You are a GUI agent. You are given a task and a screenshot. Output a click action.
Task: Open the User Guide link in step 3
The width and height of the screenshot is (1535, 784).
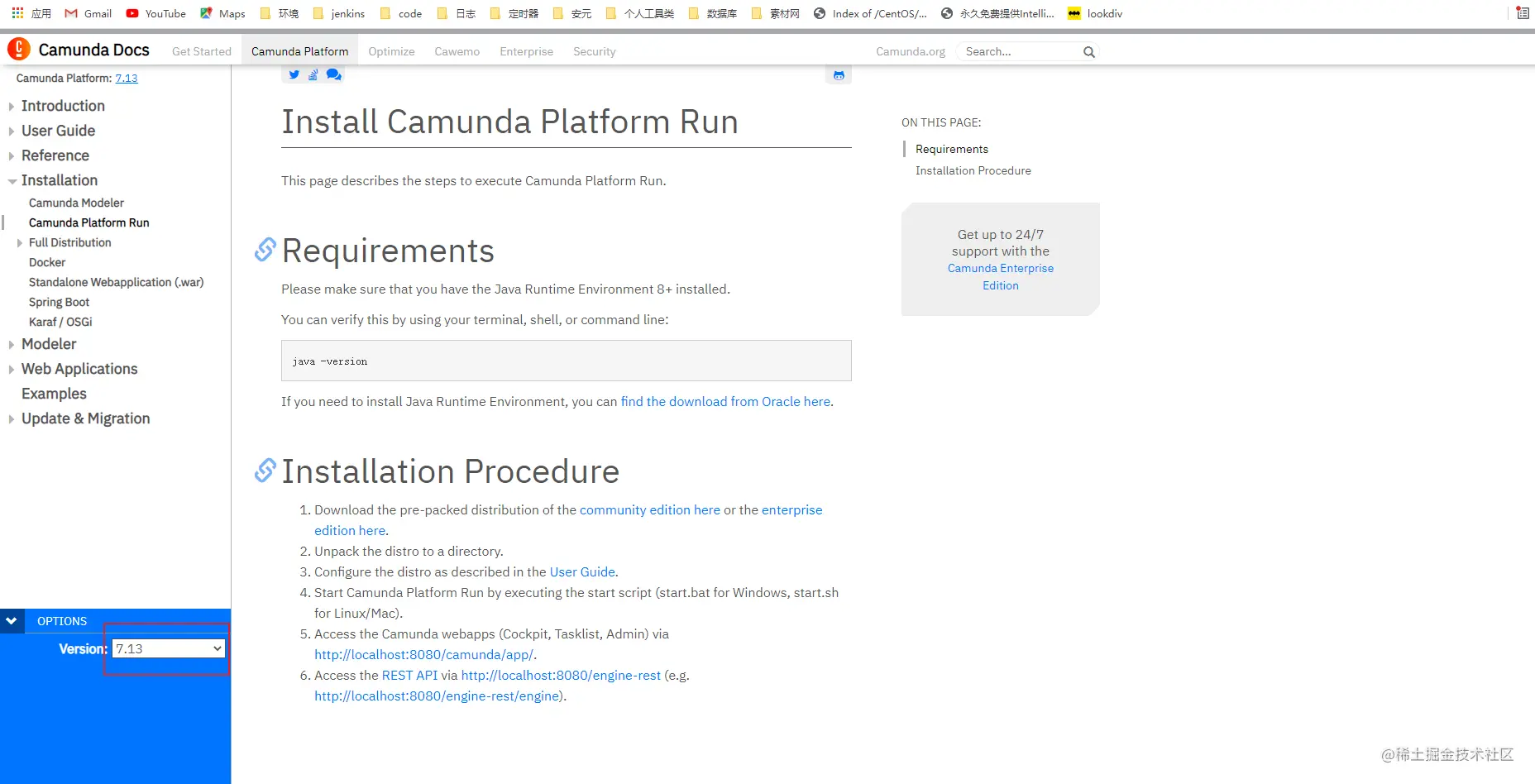click(x=582, y=571)
